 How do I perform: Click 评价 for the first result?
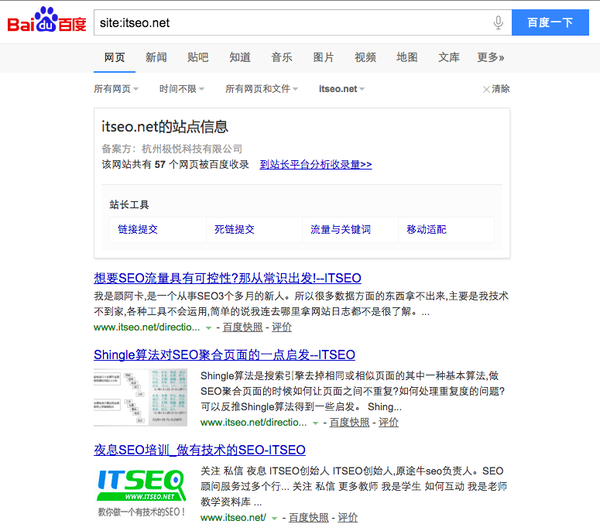point(282,327)
